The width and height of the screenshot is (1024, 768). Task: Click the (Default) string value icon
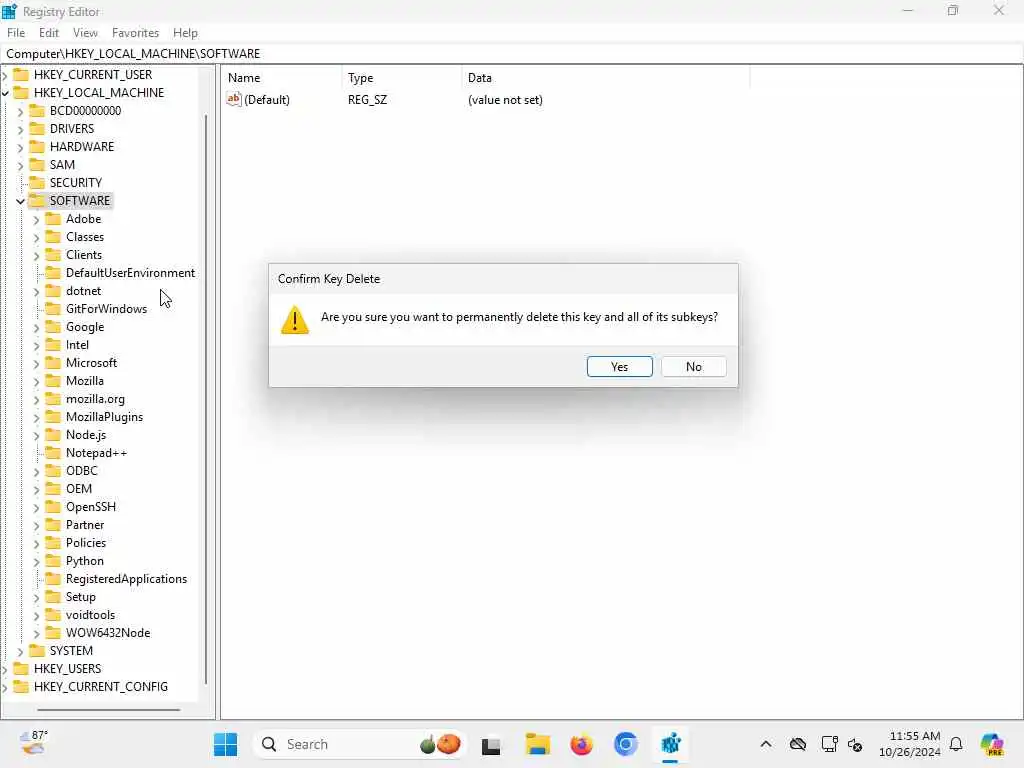pos(234,99)
